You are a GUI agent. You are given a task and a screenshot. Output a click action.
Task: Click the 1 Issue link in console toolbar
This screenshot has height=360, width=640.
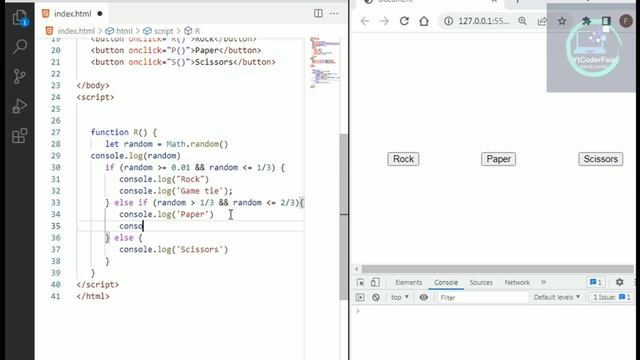click(x=611, y=297)
